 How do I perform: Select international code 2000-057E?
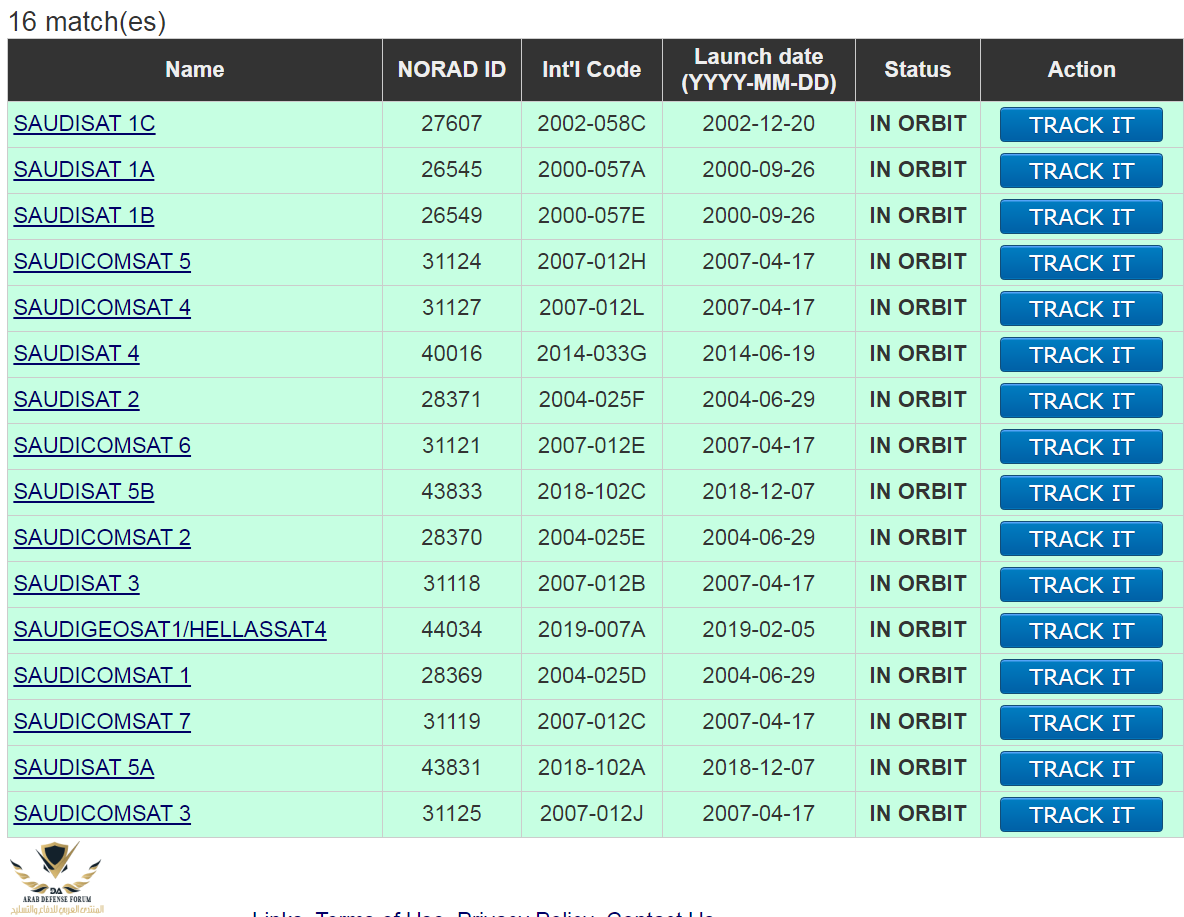point(591,216)
